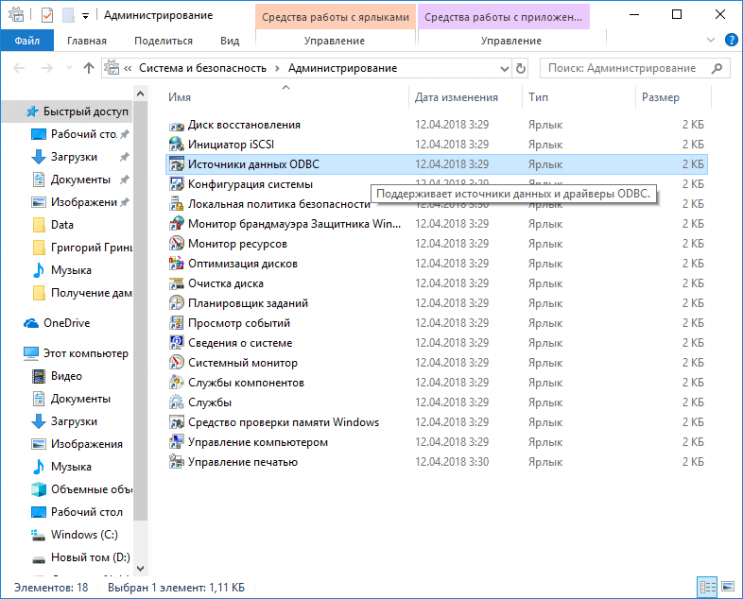Image resolution: width=743 pixels, height=599 pixels.
Task: Click the navigation pane scroll down arrow
Action: click(x=140, y=568)
